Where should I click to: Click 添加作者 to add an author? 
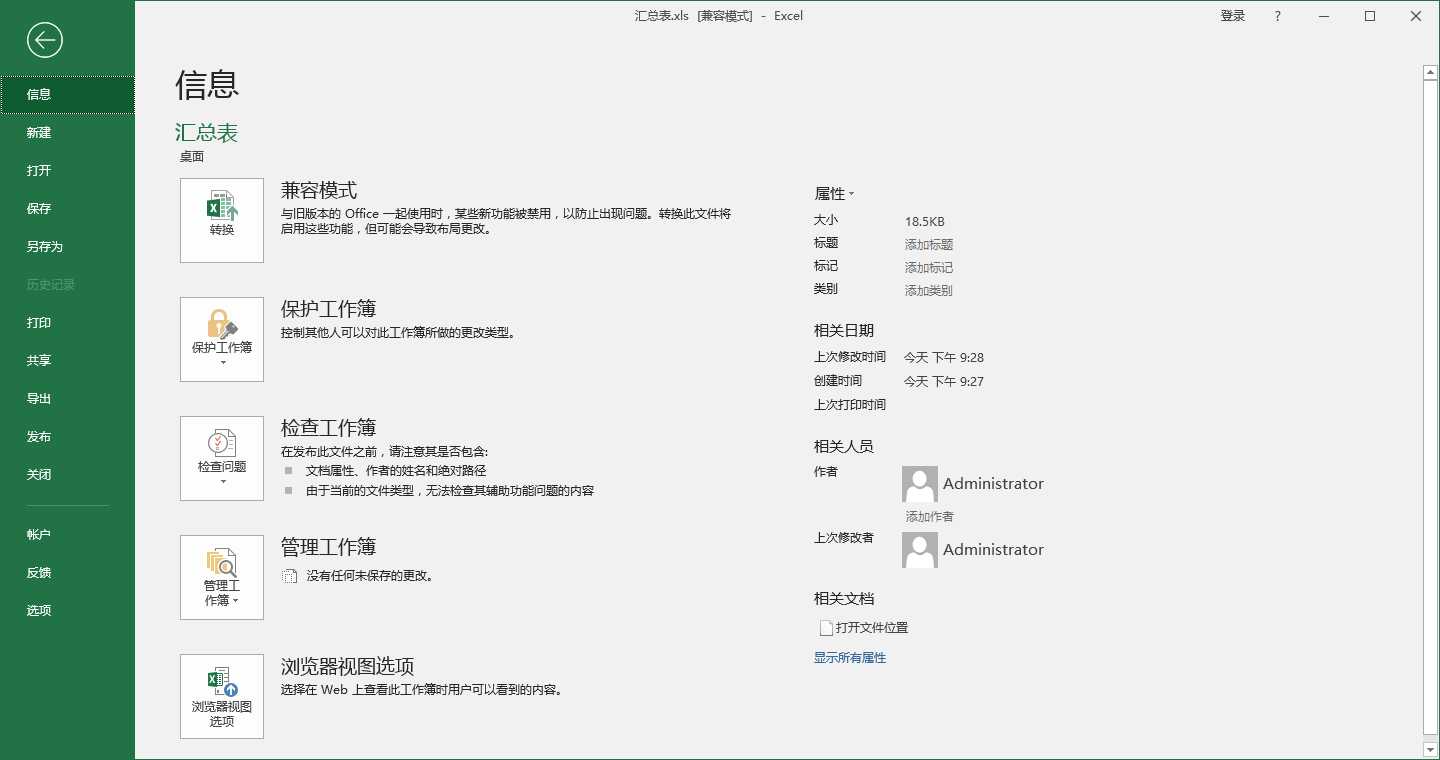930,517
